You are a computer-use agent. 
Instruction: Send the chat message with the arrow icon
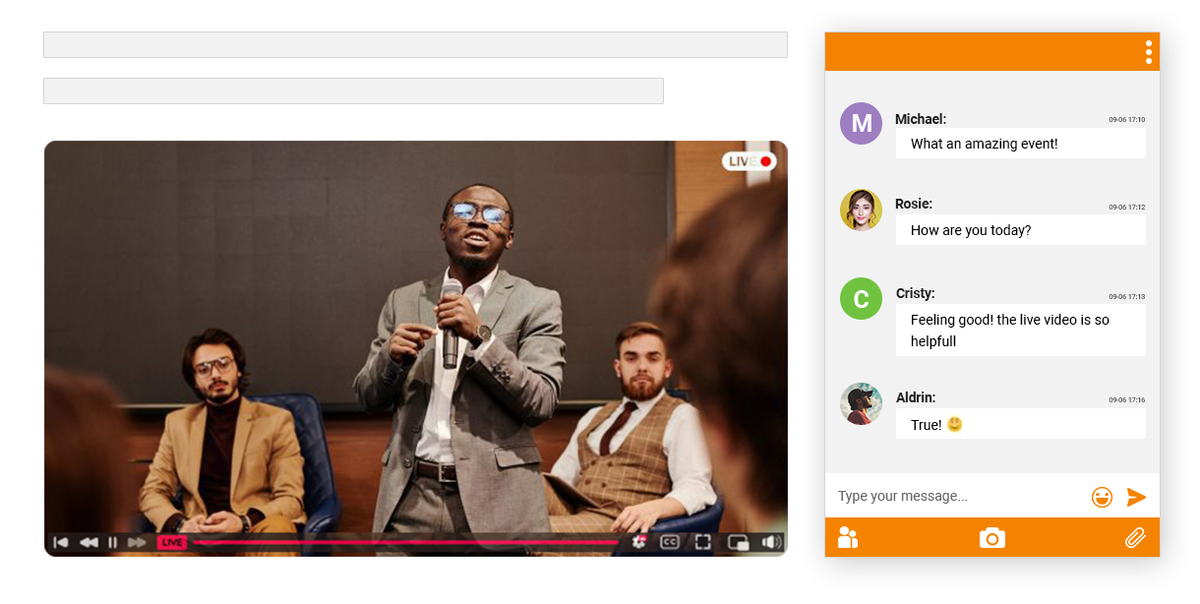[x=1136, y=497]
